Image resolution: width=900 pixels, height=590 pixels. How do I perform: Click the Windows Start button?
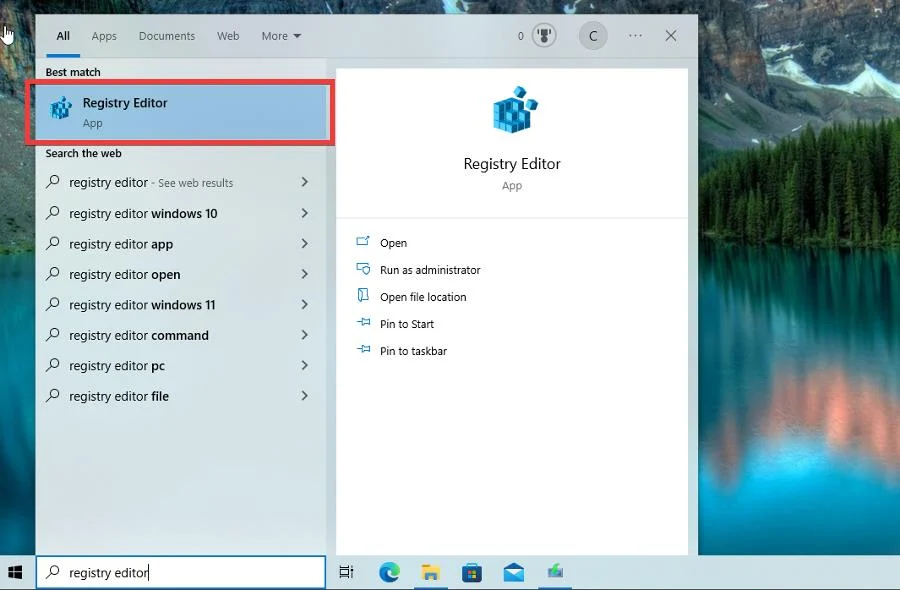tap(15, 572)
